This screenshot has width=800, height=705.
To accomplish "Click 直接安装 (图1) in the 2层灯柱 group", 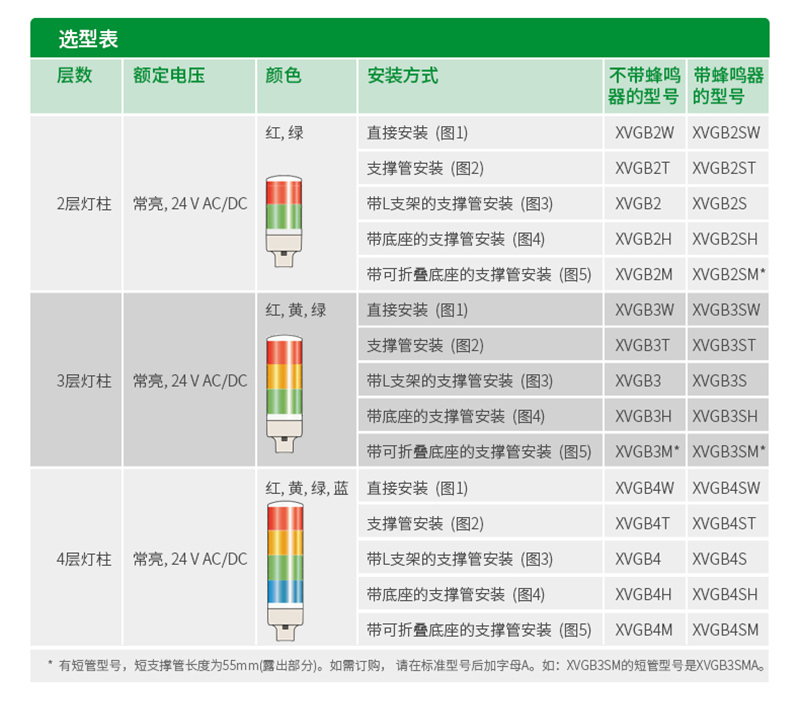I will click(x=417, y=133).
